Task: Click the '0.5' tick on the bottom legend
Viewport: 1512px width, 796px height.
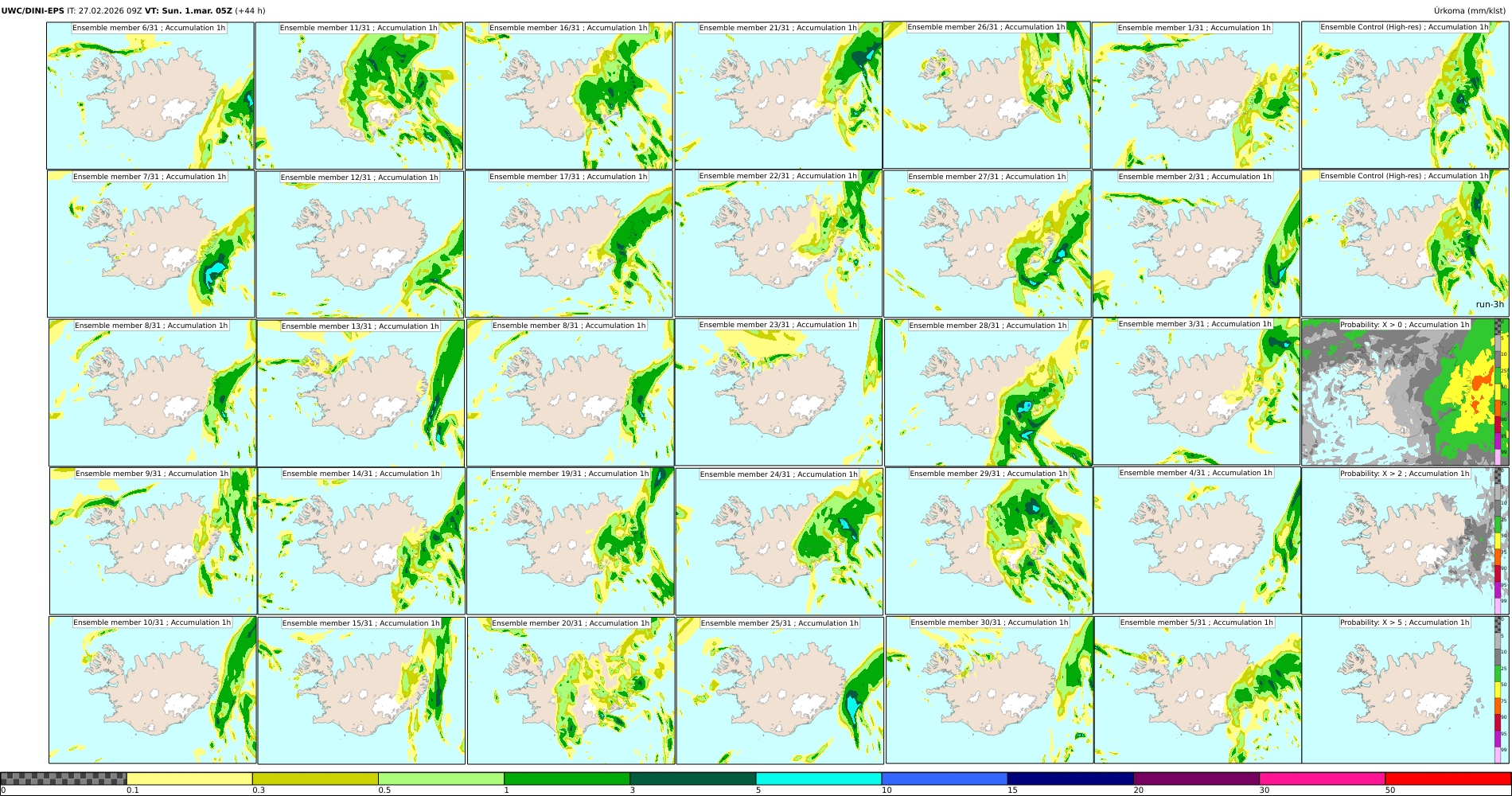Action: (384, 790)
